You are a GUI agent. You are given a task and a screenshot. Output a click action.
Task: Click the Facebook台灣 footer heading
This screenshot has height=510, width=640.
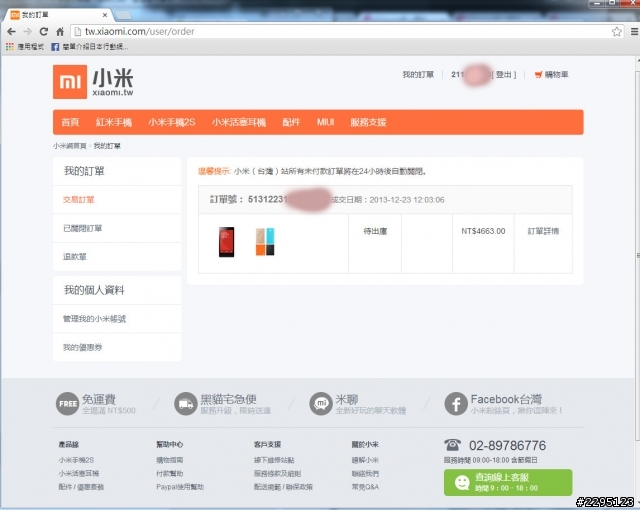coord(506,399)
